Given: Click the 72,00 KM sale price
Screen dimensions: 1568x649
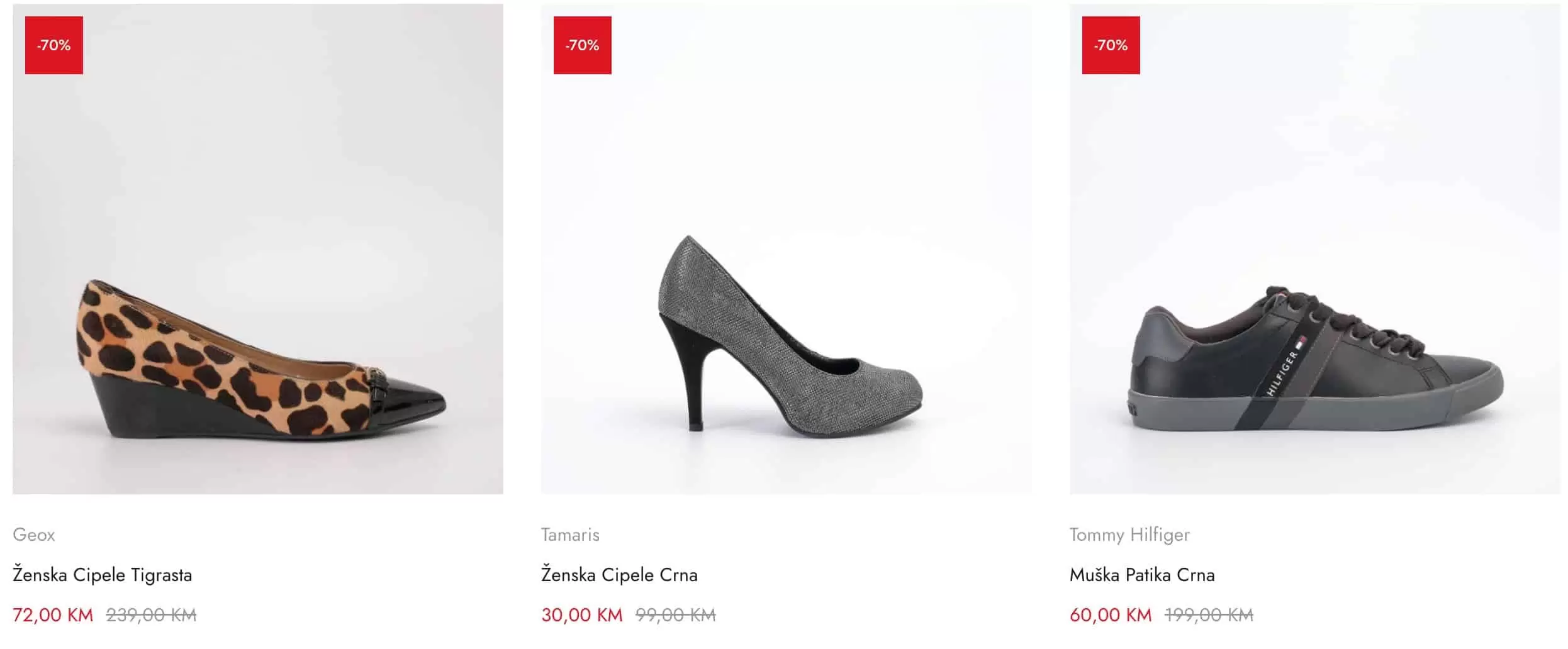Looking at the screenshot, I should click(53, 614).
